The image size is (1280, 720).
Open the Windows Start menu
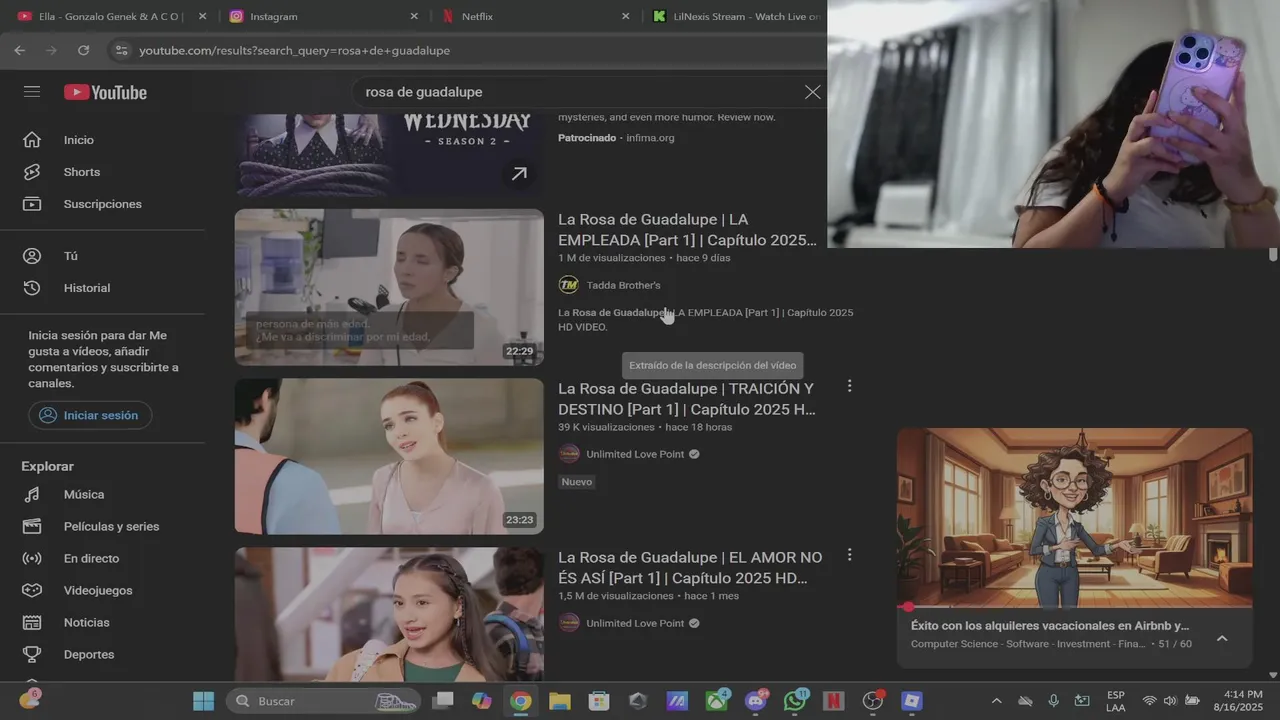204,701
